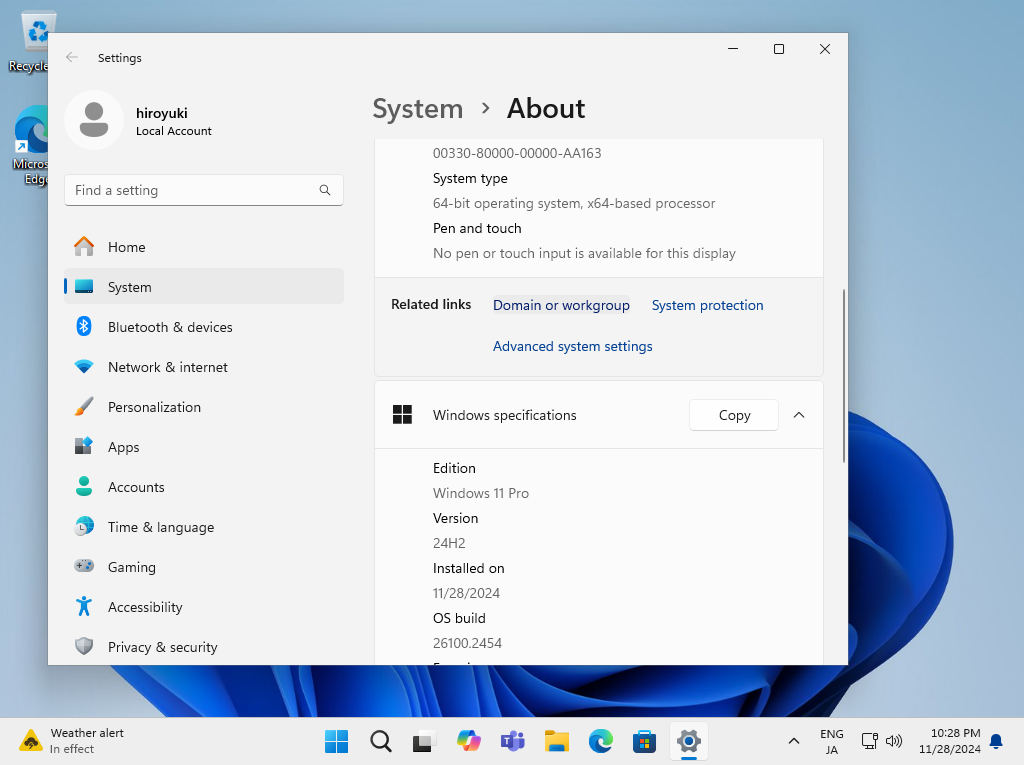Click the Microsoft Edge desktop shortcut
The width and height of the screenshot is (1024, 765).
31,146
